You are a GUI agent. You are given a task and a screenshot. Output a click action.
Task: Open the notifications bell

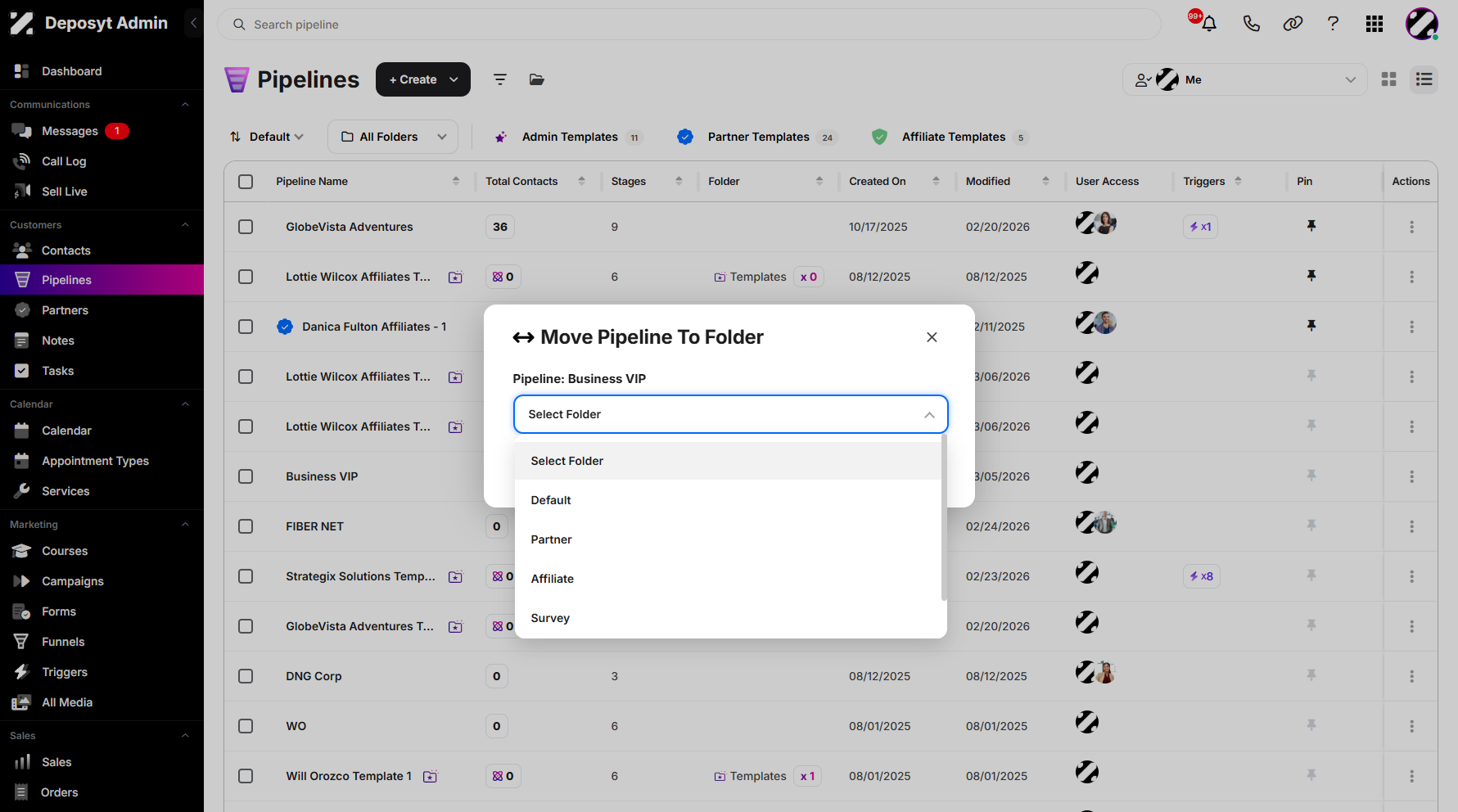[1208, 24]
